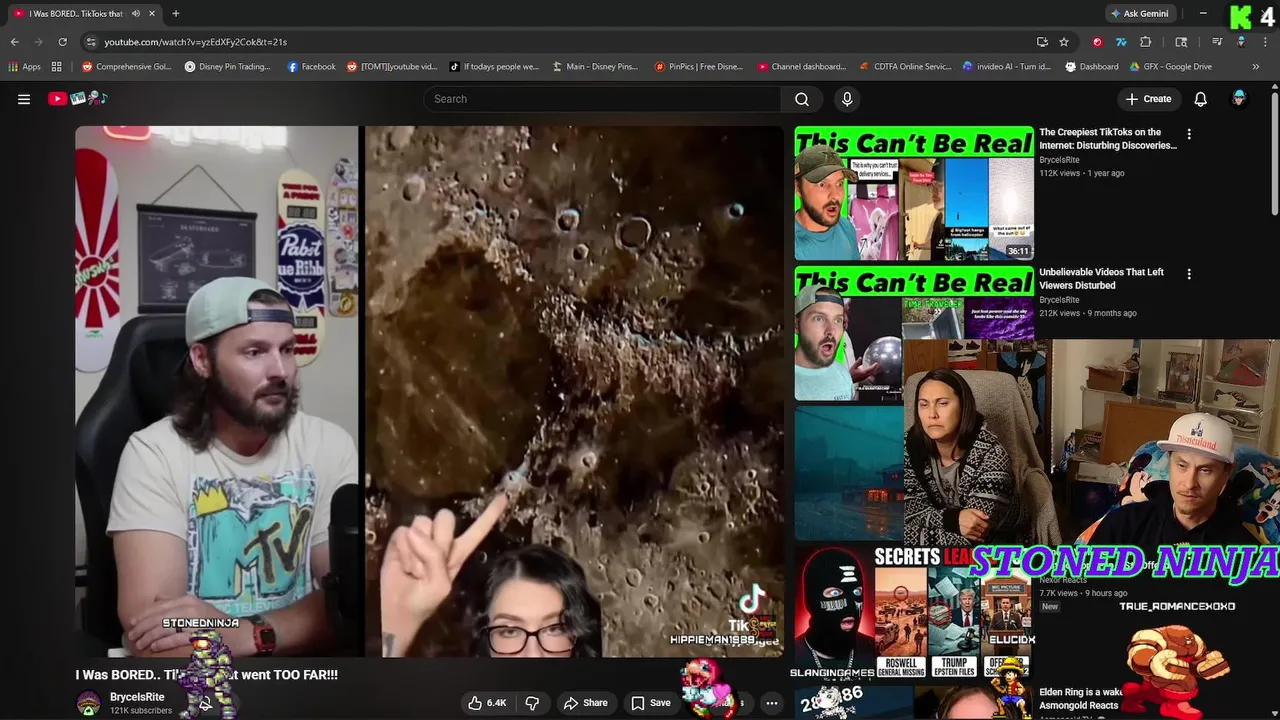This screenshot has height=720, width=1280.
Task: Open the YouTube guide hamburger menu
Action: point(24,99)
